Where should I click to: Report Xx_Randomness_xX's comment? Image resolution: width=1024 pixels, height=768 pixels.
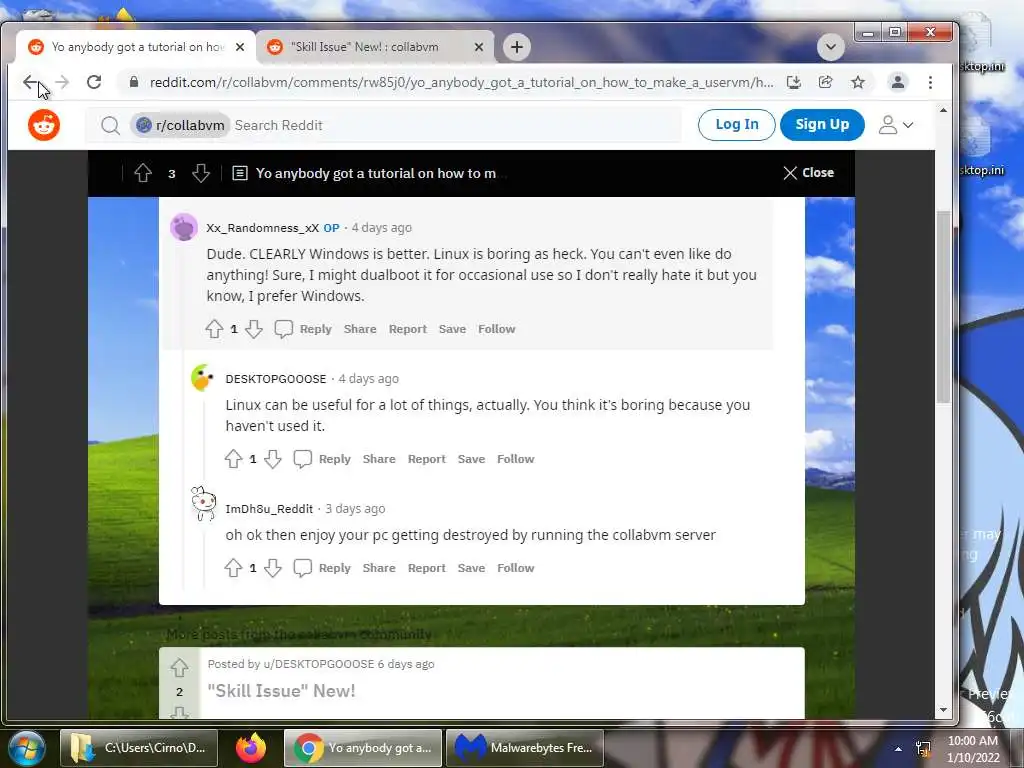[408, 329]
